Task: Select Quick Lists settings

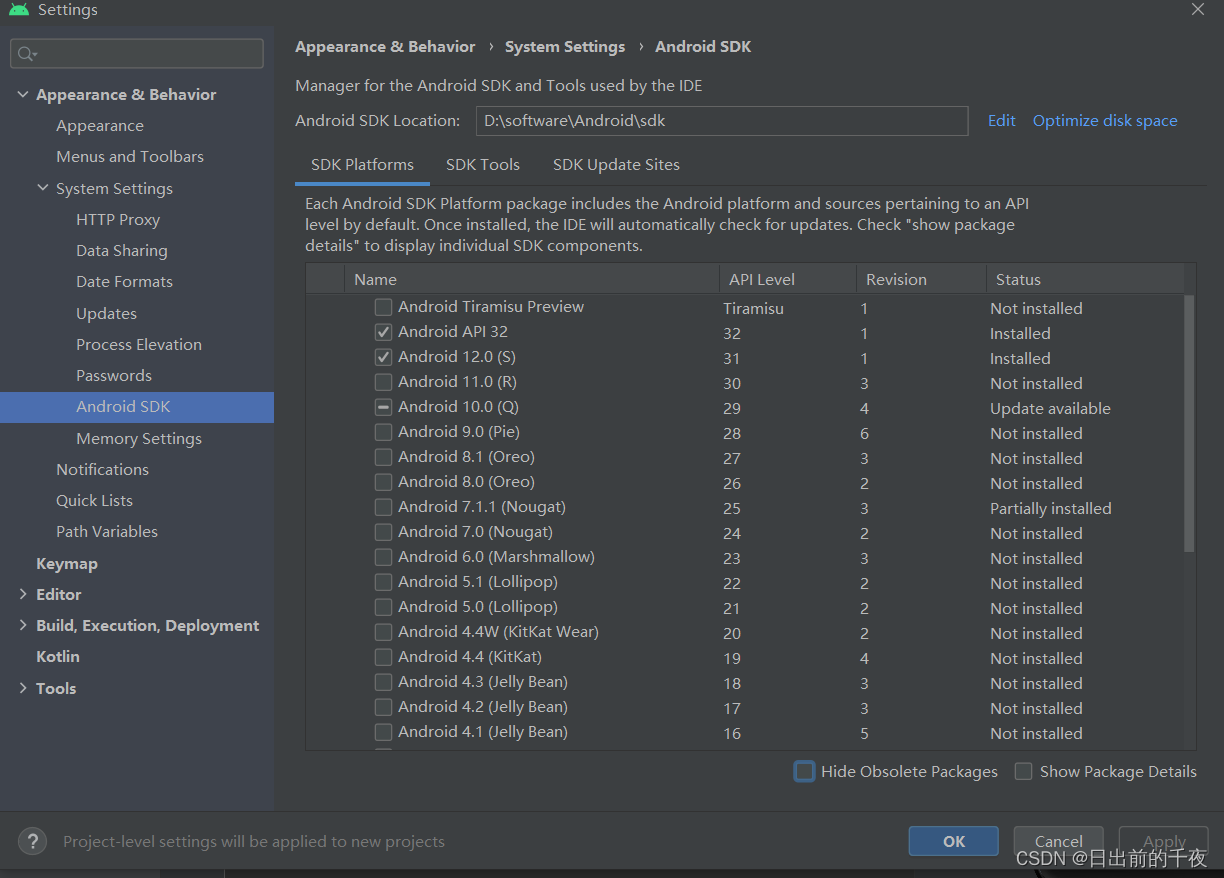Action: tap(94, 500)
